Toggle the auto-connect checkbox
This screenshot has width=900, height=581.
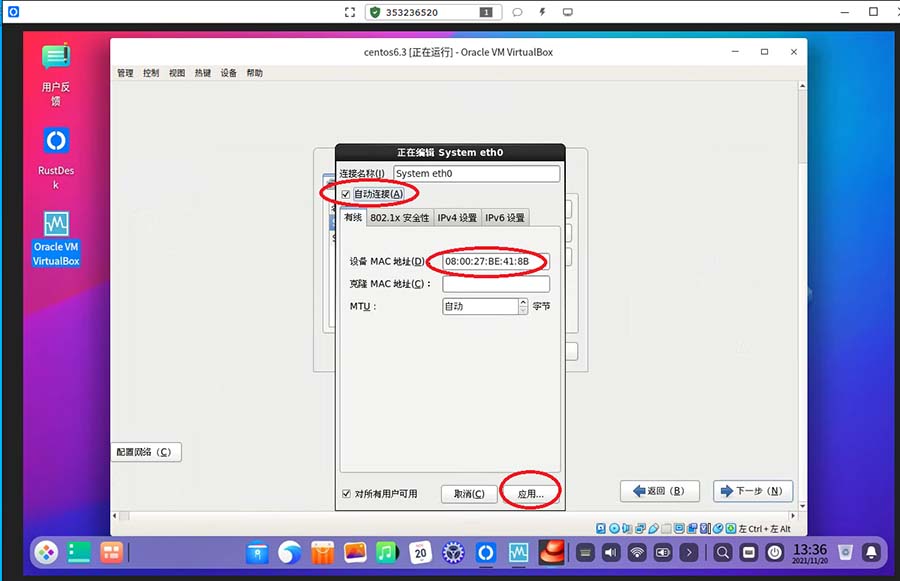pos(346,195)
